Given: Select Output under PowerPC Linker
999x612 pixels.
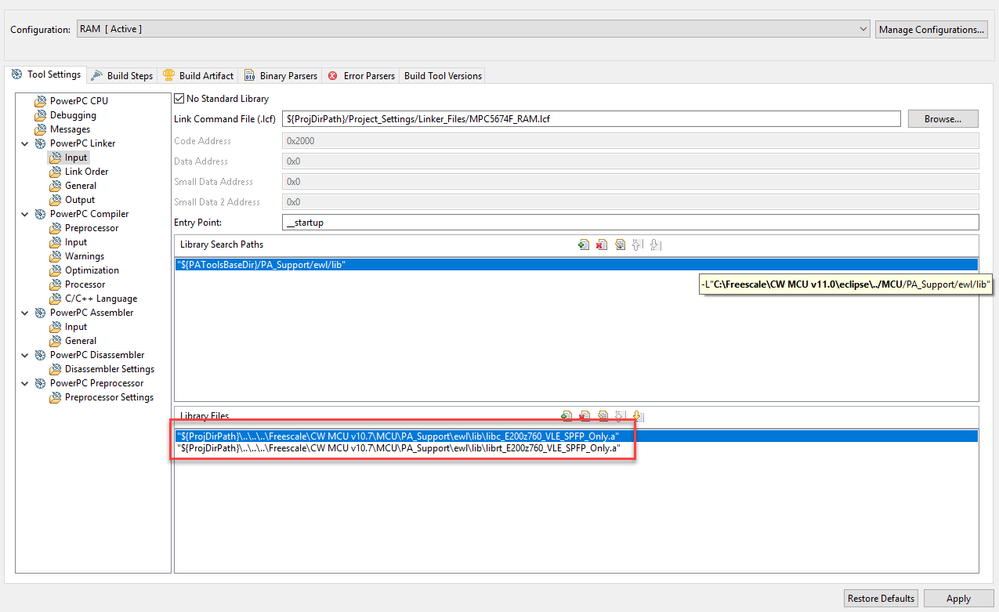Looking at the screenshot, I should [x=80, y=199].
